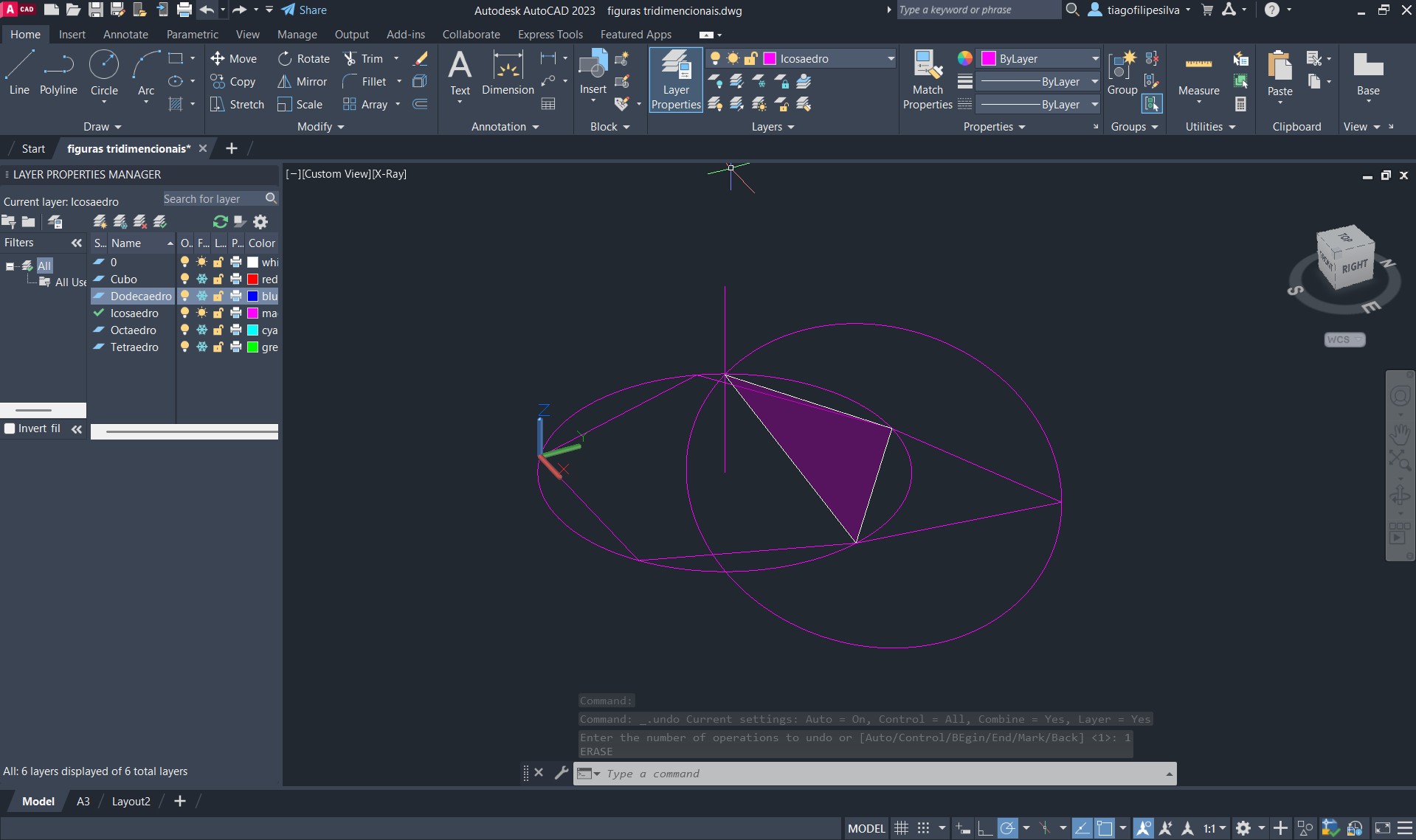Viewport: 1416px width, 840px height.
Task: Click the Dodecaedro blue color swatch
Action: (x=252, y=296)
